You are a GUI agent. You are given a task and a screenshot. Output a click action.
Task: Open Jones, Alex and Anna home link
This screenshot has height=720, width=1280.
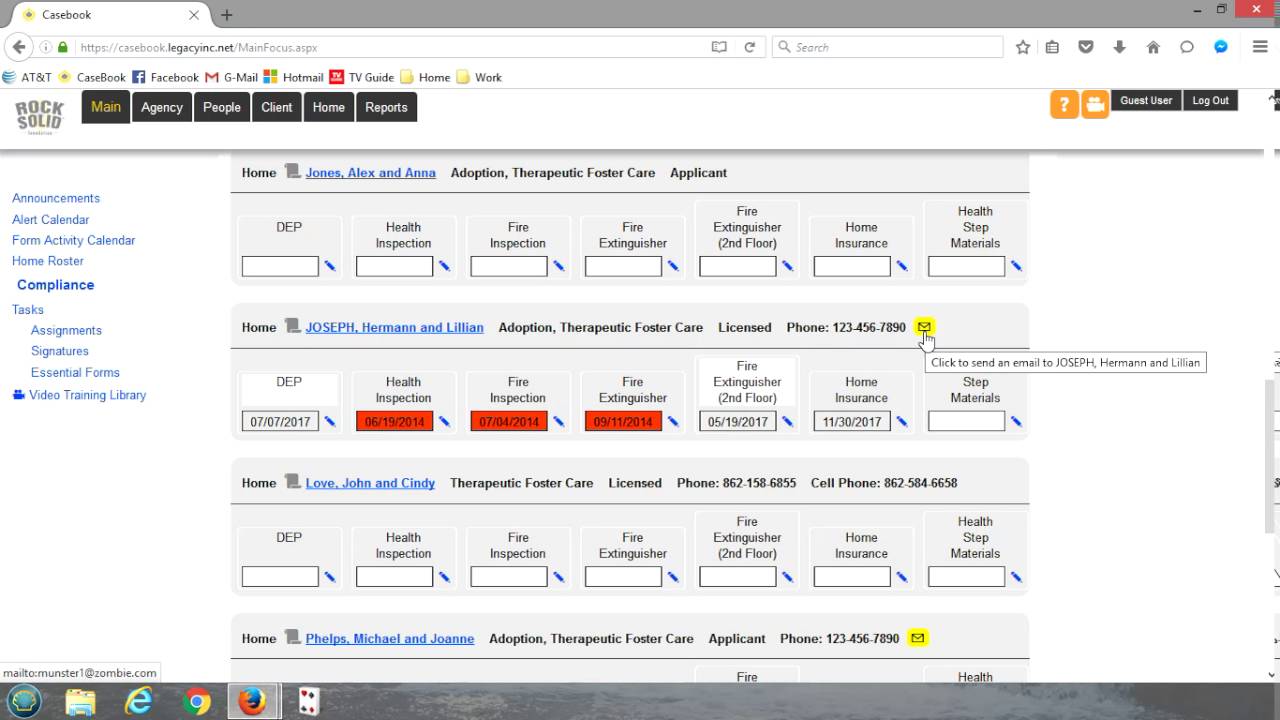pos(370,173)
